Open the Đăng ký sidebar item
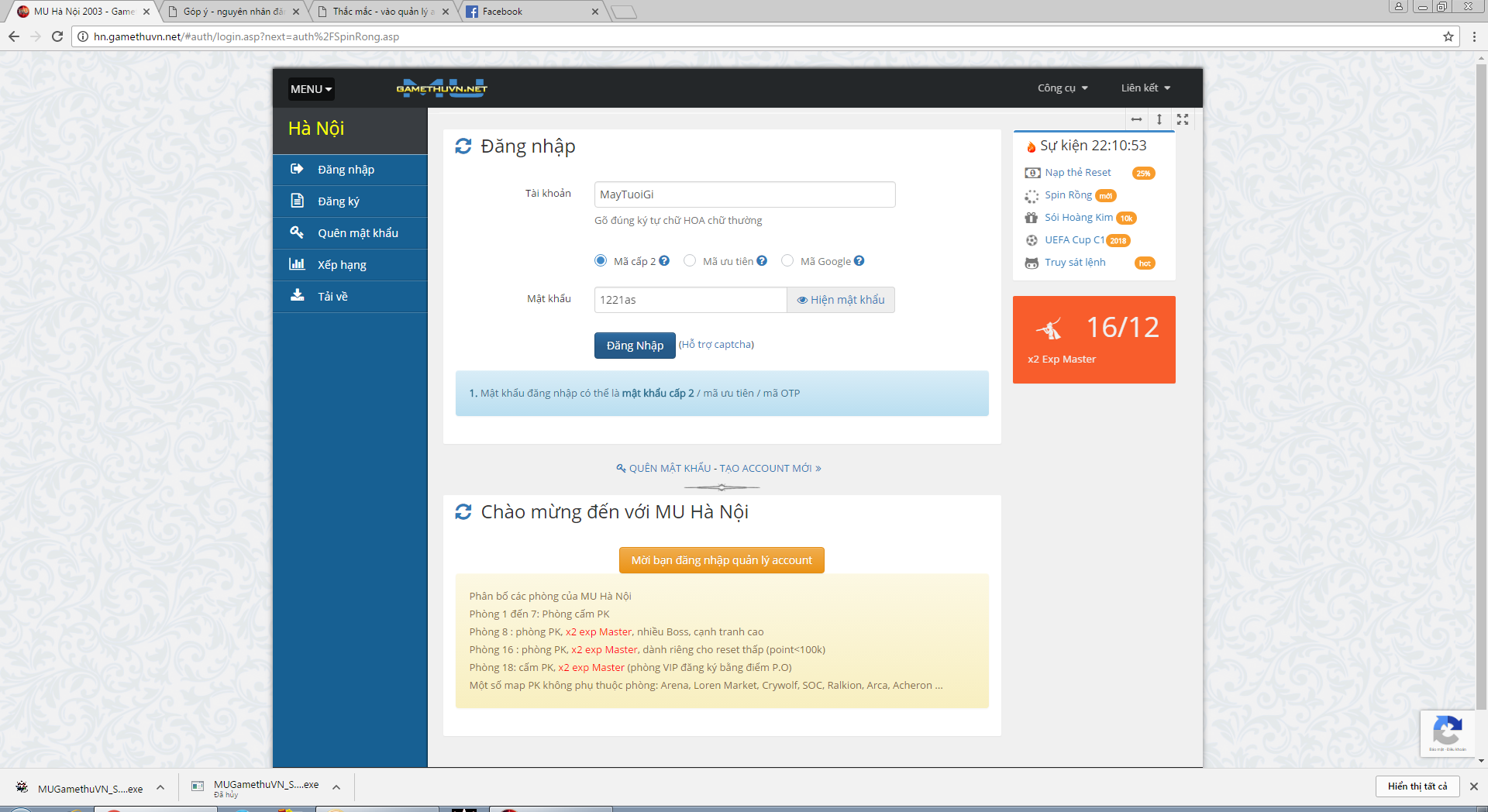This screenshot has width=1488, height=812. coord(350,201)
